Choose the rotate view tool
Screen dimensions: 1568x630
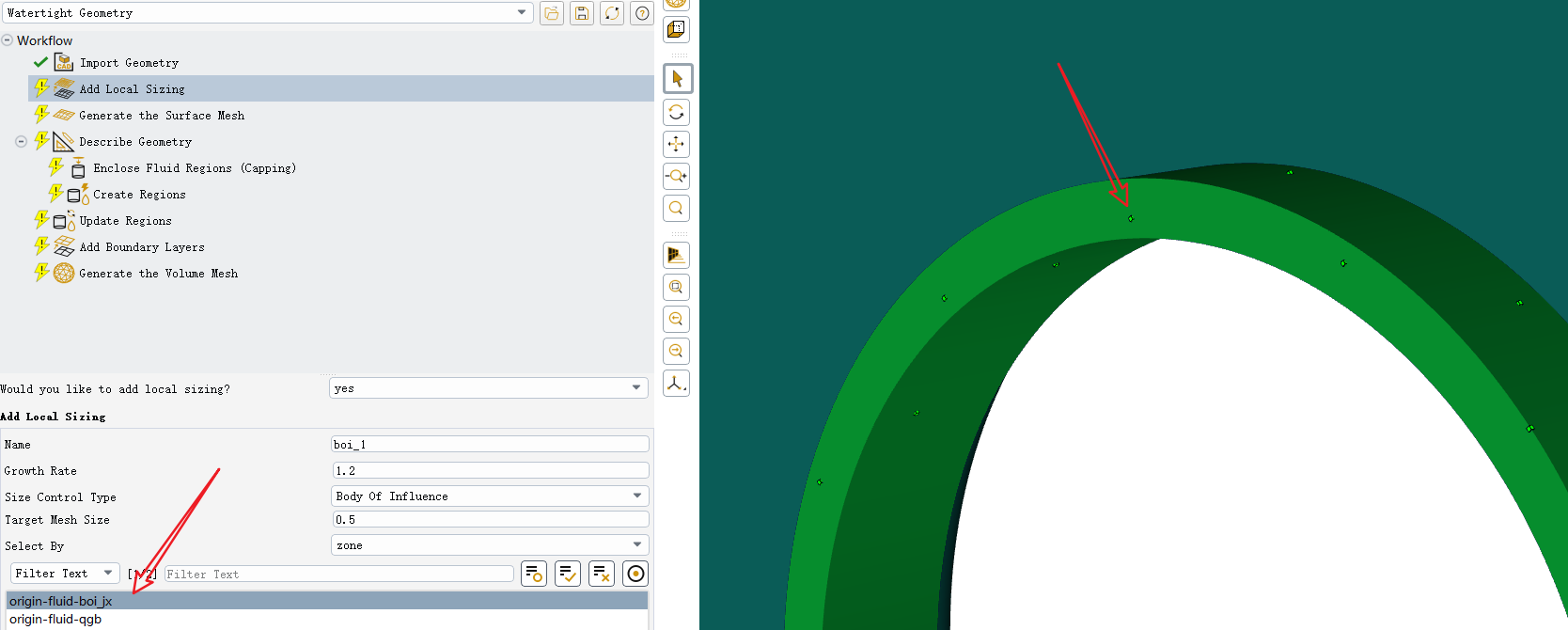(677, 113)
